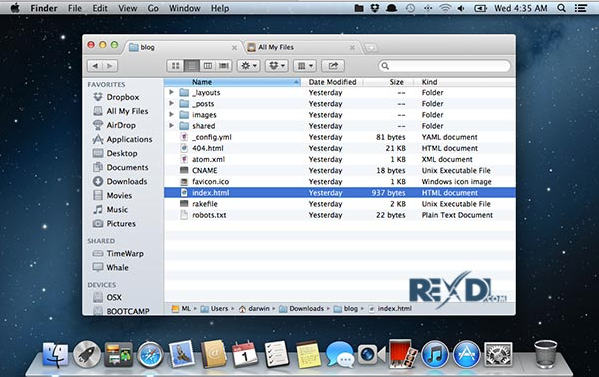Add a new tab with plus button

tap(371, 48)
